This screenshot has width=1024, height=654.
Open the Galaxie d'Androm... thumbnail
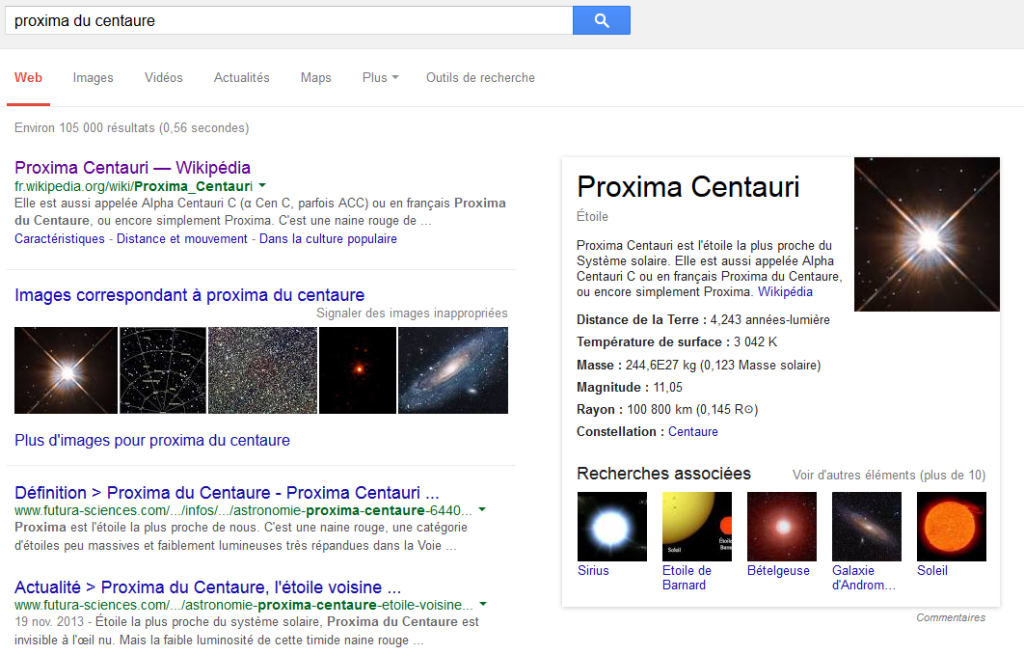867,527
